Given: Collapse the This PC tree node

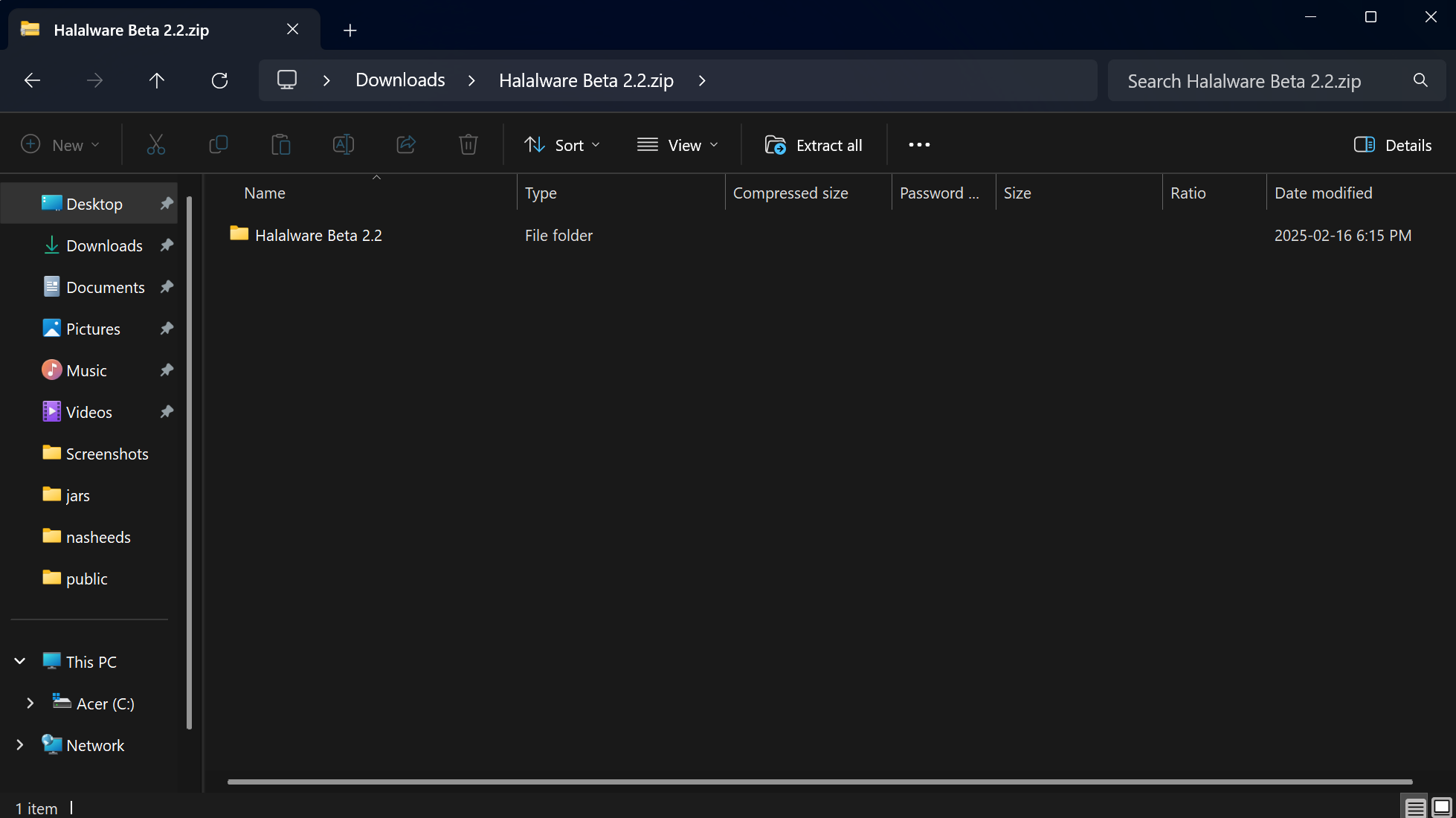Looking at the screenshot, I should tap(20, 662).
